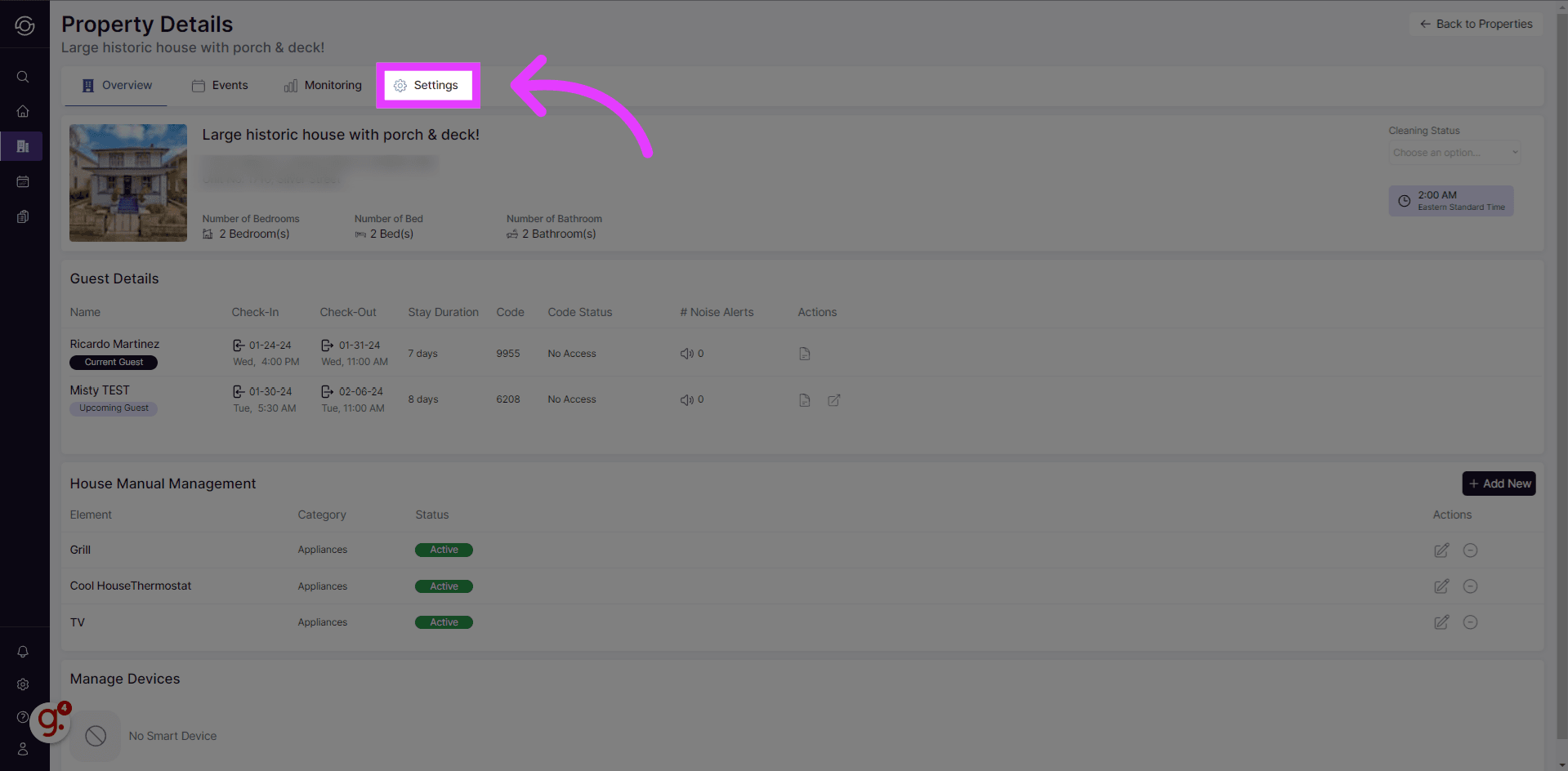Open notifications bell in sidebar
The image size is (1568, 771).
23,652
